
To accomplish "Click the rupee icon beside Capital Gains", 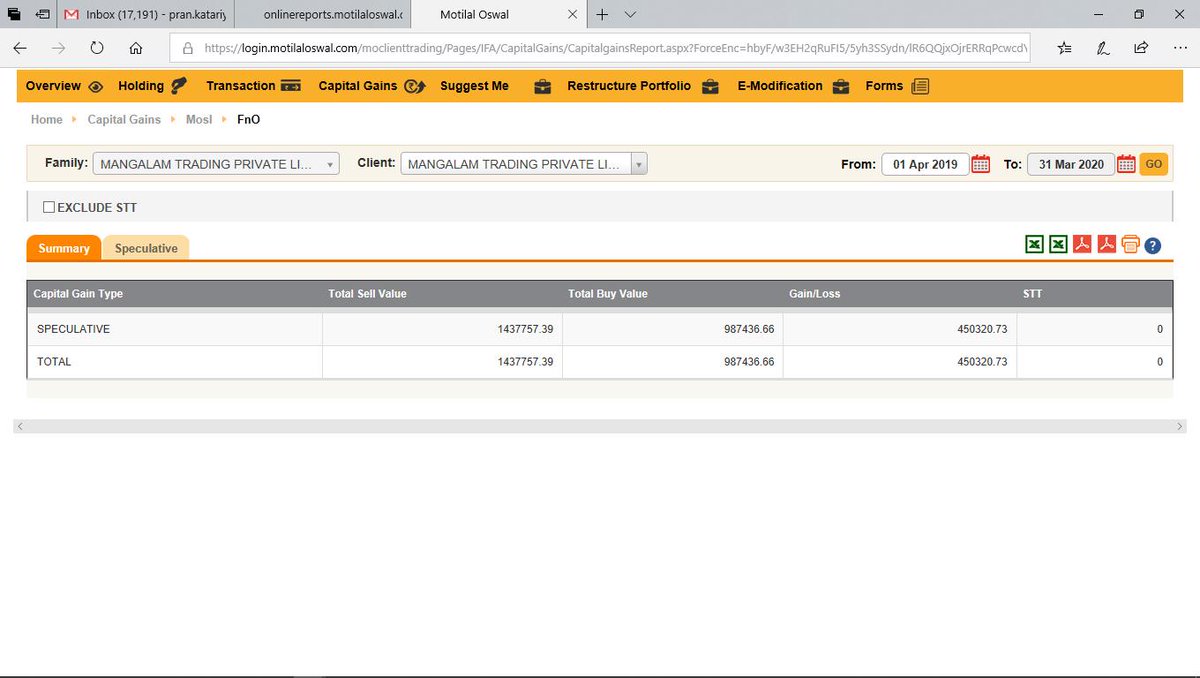I will [x=414, y=87].
